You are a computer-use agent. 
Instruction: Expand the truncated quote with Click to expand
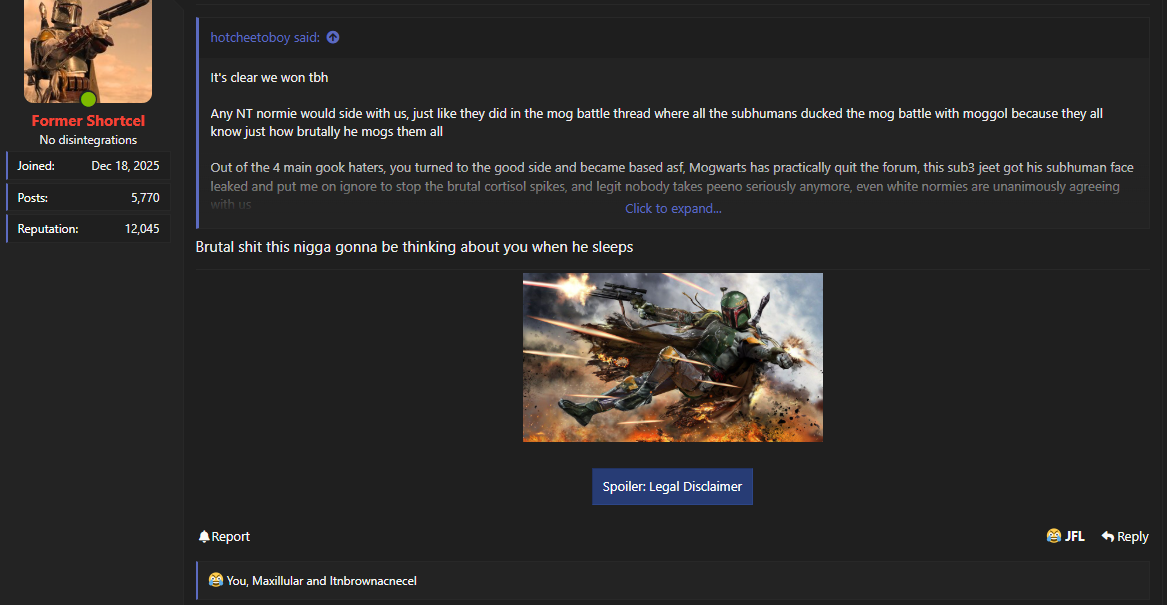click(673, 208)
